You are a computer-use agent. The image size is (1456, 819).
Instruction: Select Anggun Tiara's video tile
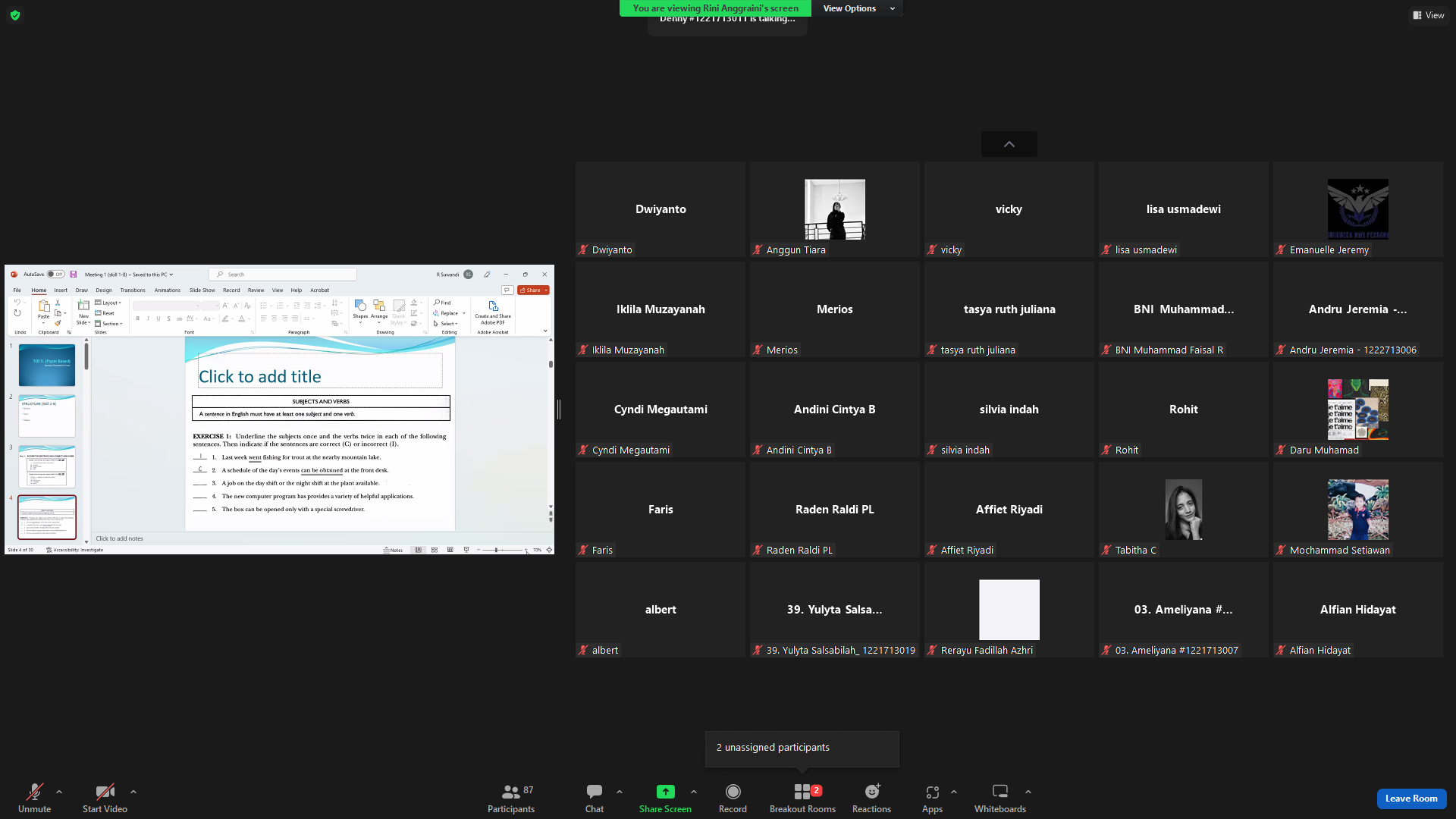click(835, 209)
